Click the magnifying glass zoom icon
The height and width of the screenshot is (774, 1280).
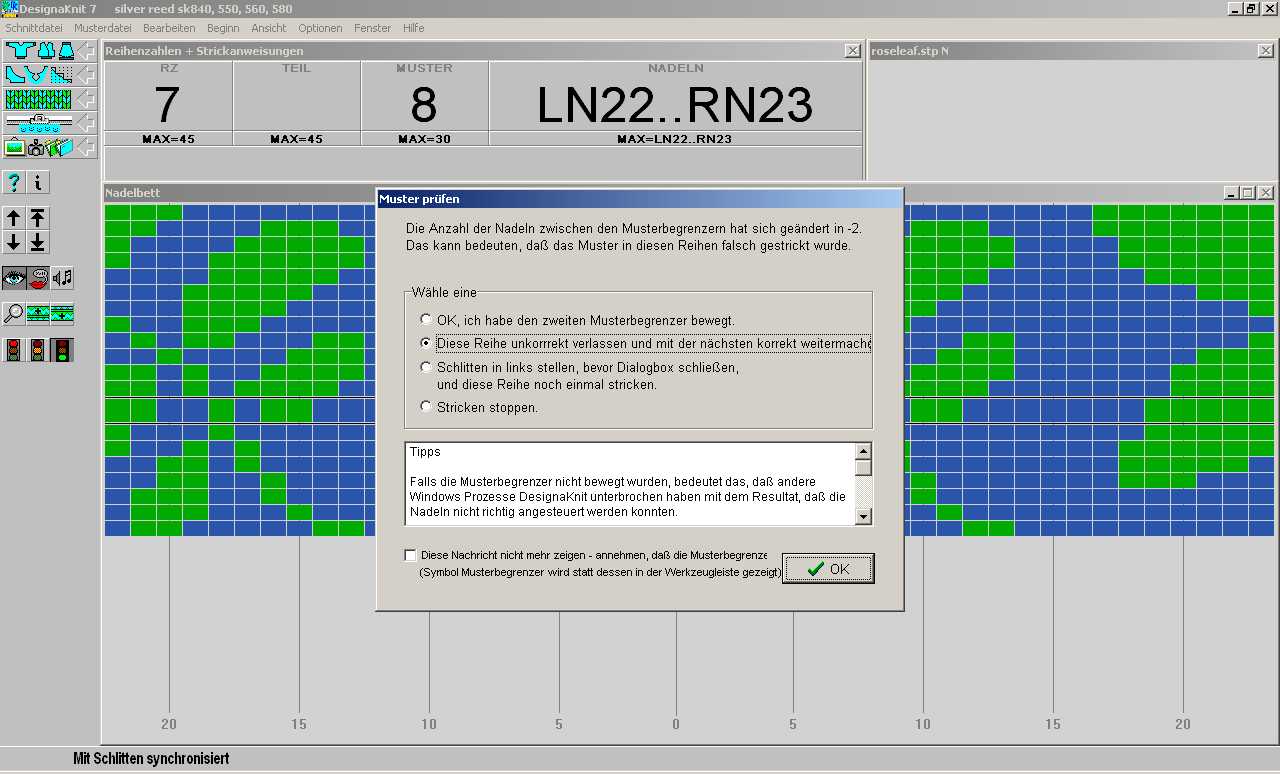click(14, 314)
